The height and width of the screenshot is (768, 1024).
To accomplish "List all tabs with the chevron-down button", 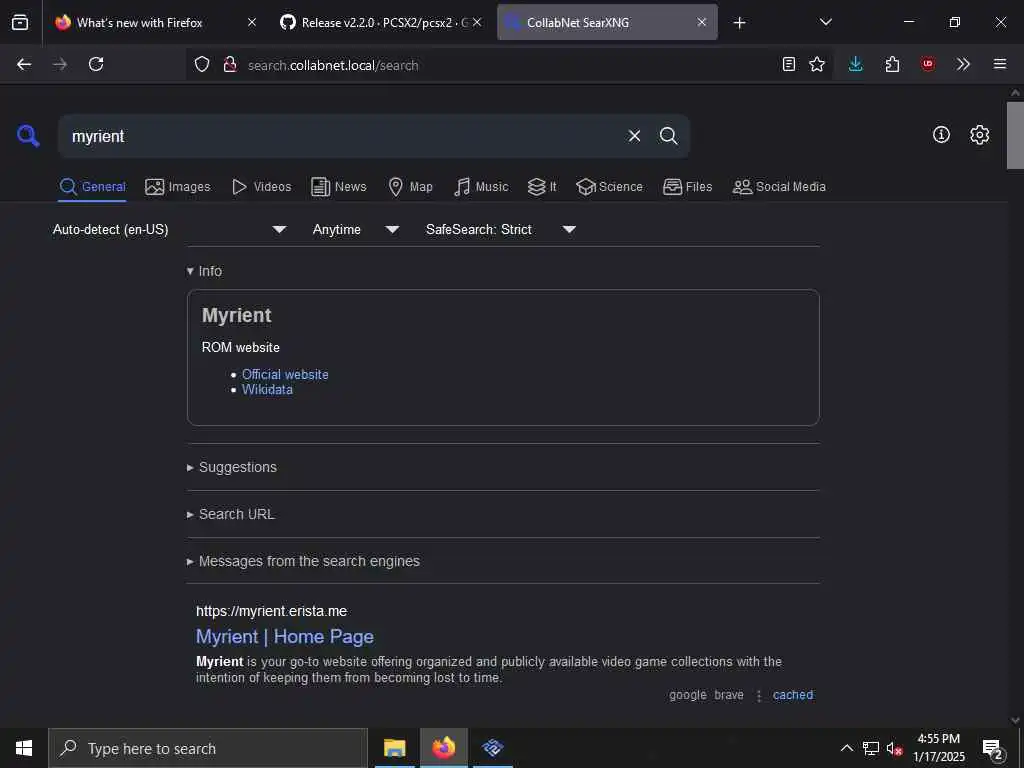I will click(x=825, y=22).
